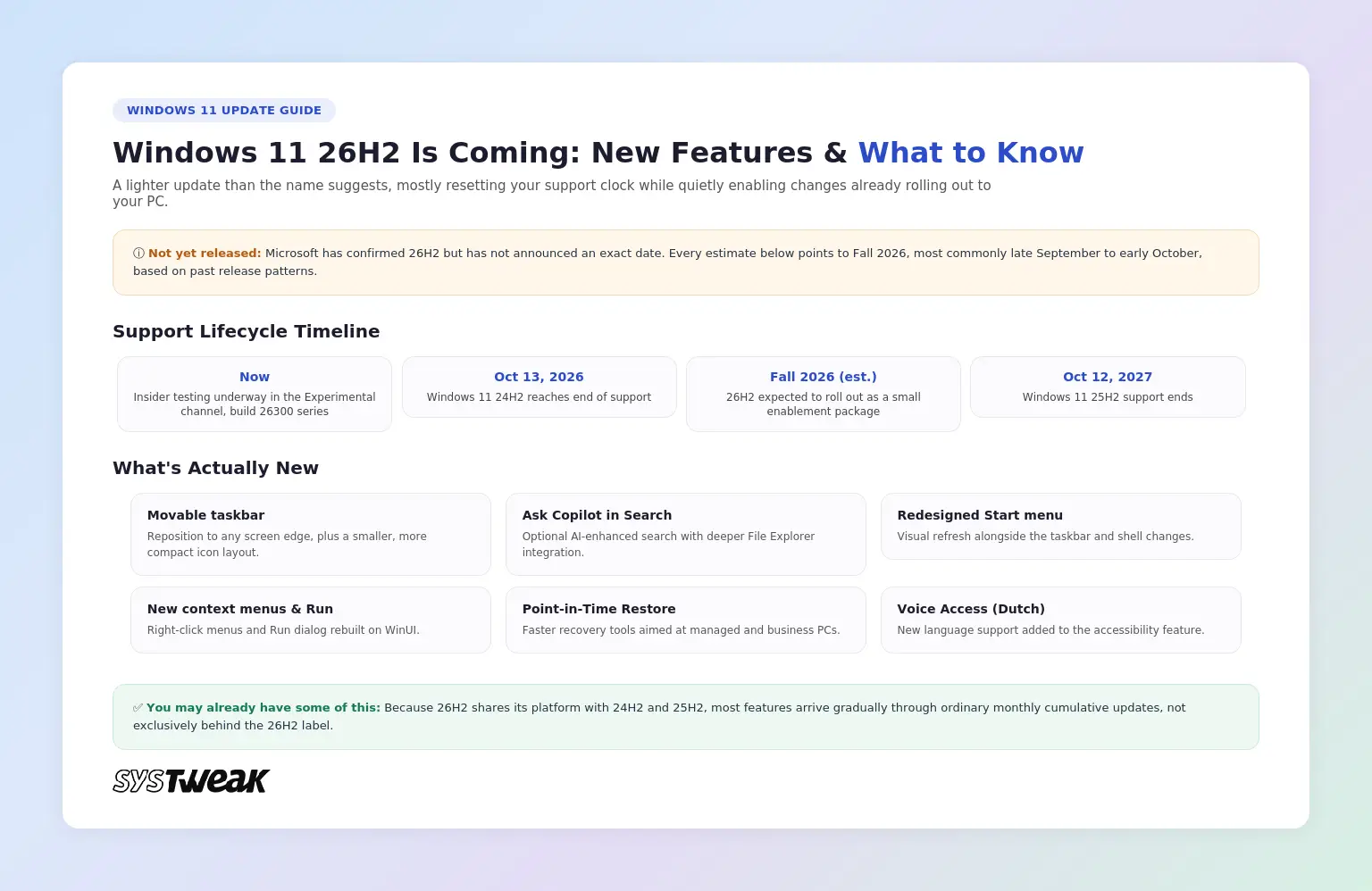1372x891 pixels.
Task: Click the 'Point-in-Time Restore' feature title
Action: pos(598,609)
